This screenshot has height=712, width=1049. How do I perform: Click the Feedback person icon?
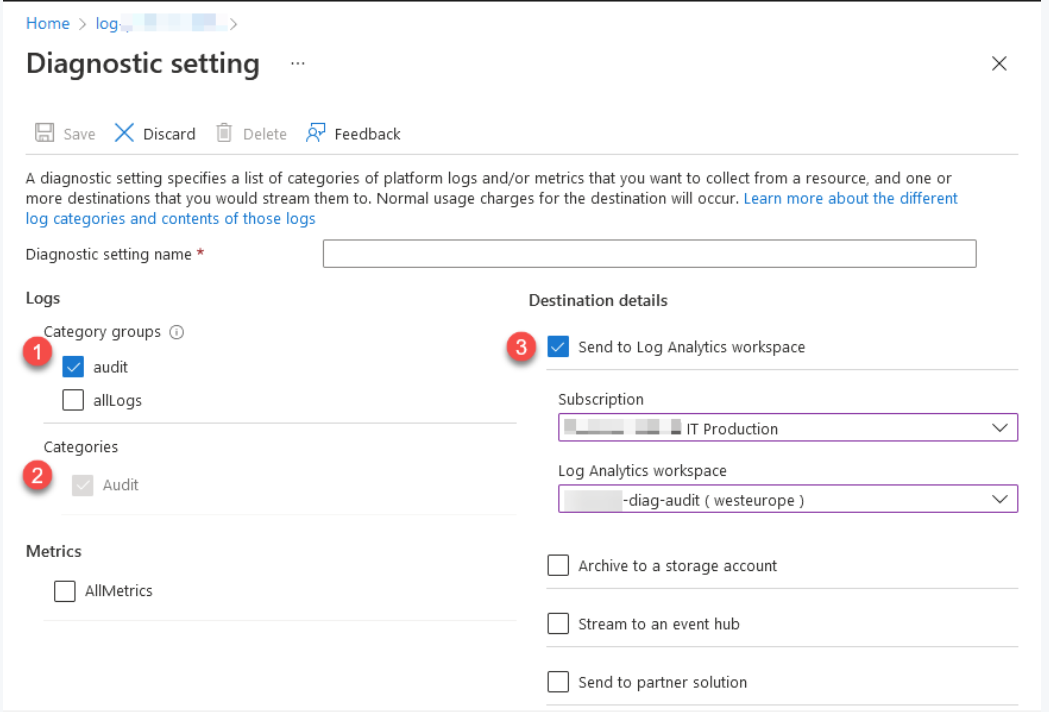(316, 133)
